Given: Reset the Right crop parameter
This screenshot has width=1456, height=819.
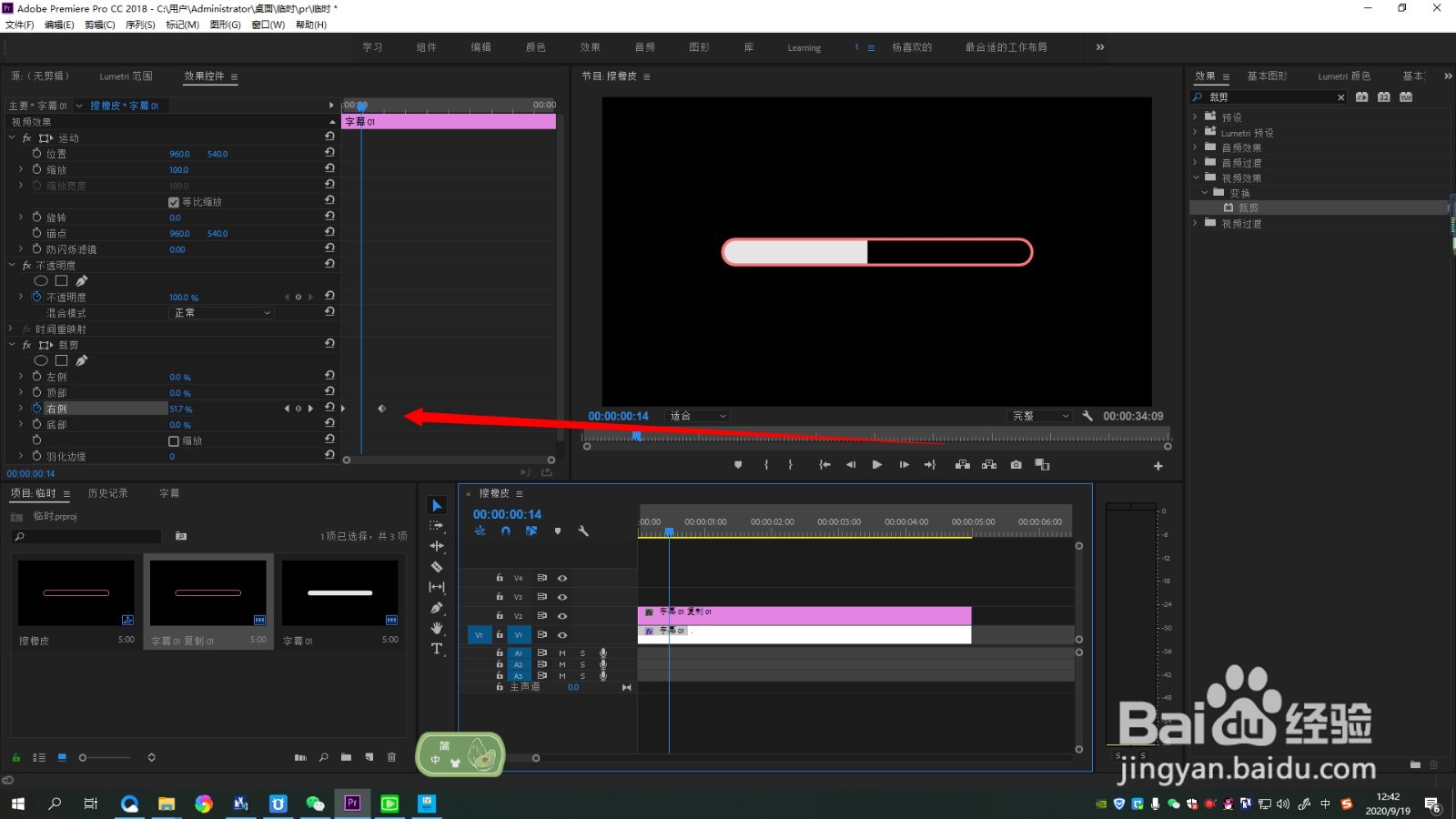Looking at the screenshot, I should tap(329, 408).
